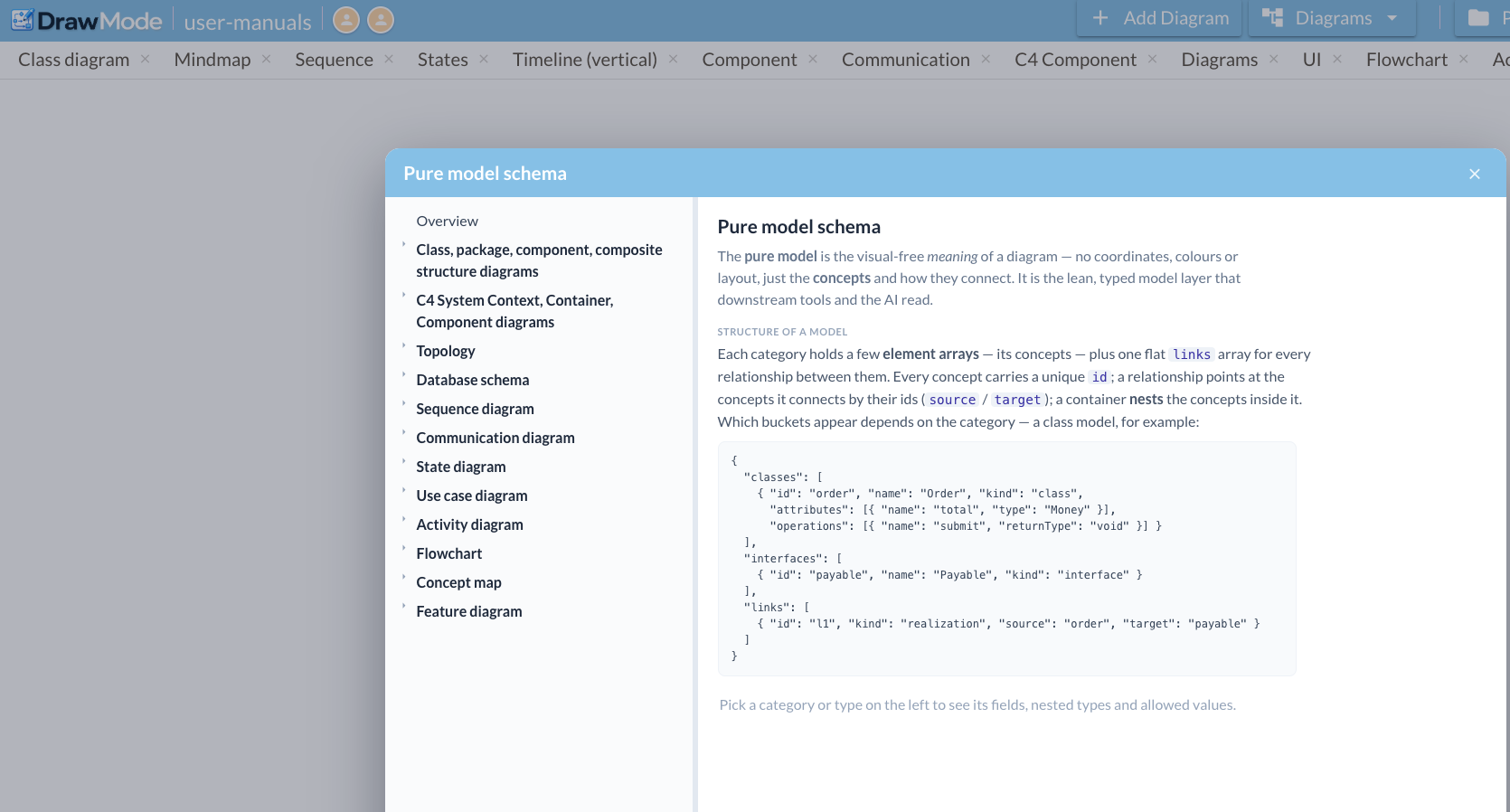Close the Mindmap tab

(266, 59)
